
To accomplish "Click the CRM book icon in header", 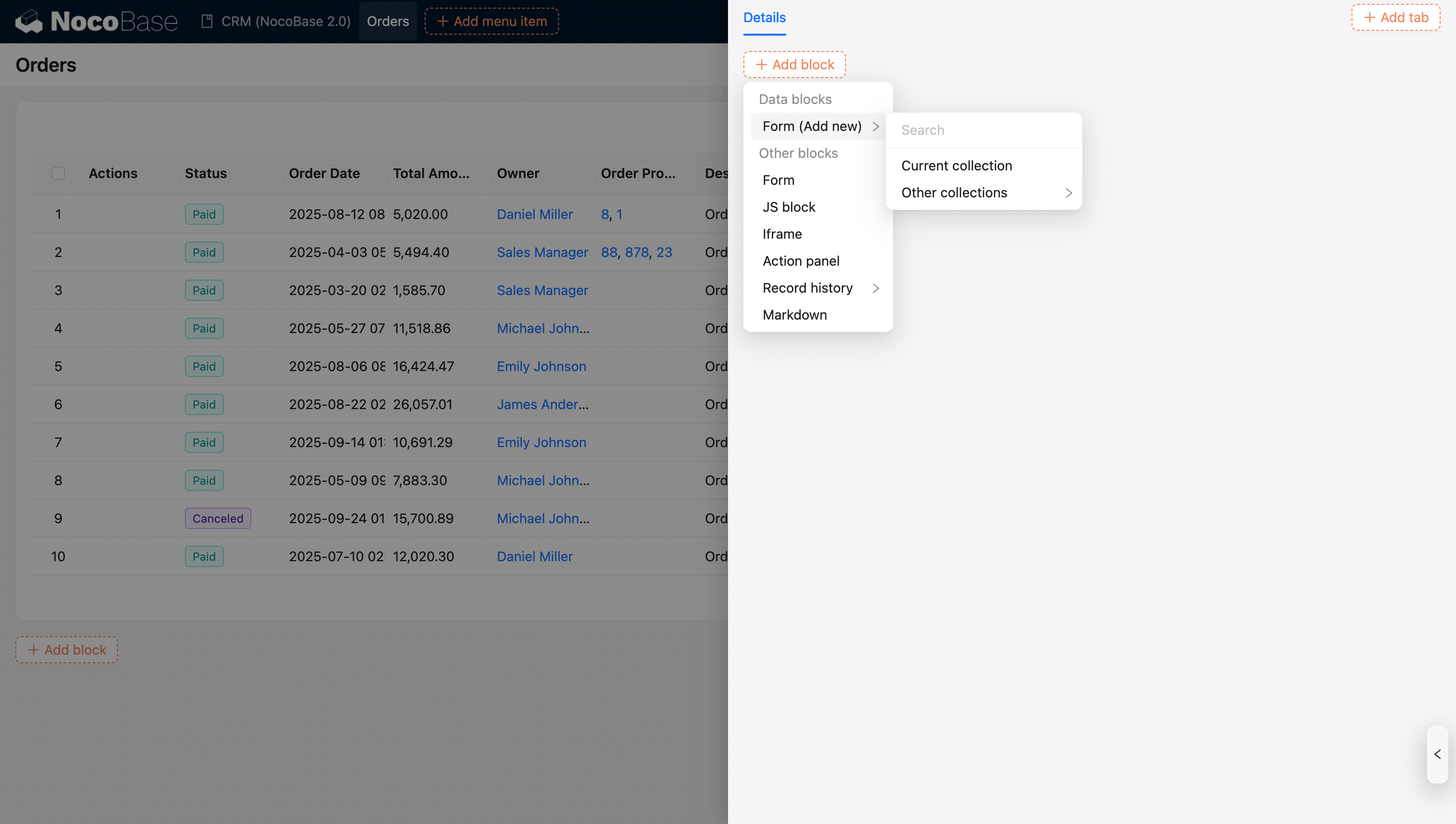I will point(207,22).
